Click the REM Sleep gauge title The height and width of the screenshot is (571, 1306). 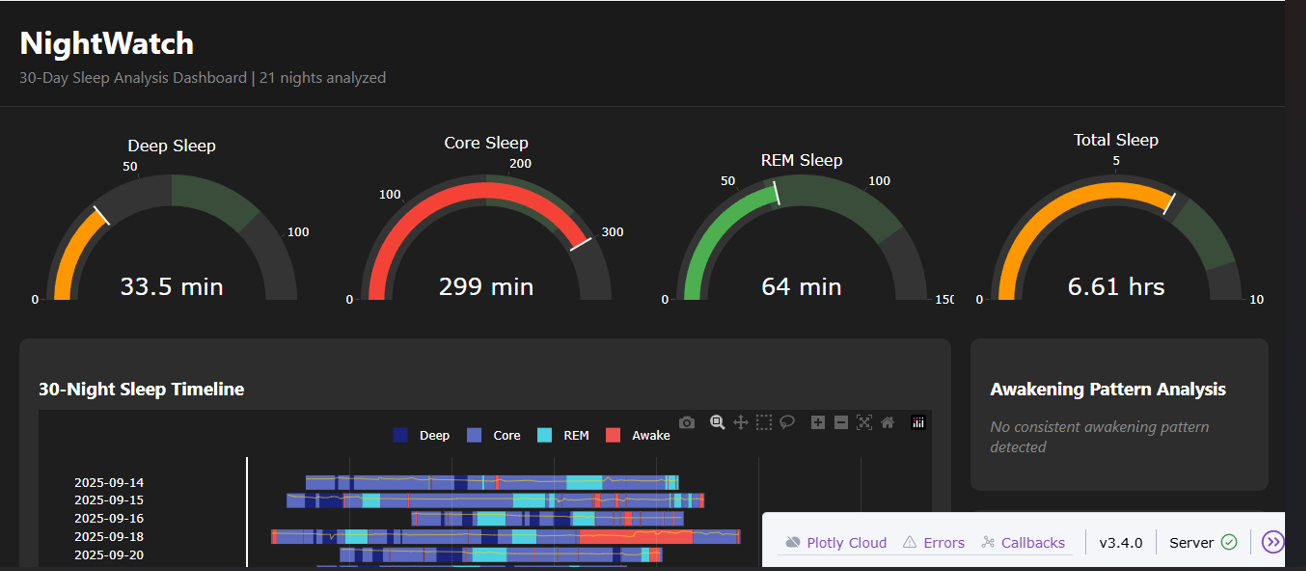(x=801, y=160)
